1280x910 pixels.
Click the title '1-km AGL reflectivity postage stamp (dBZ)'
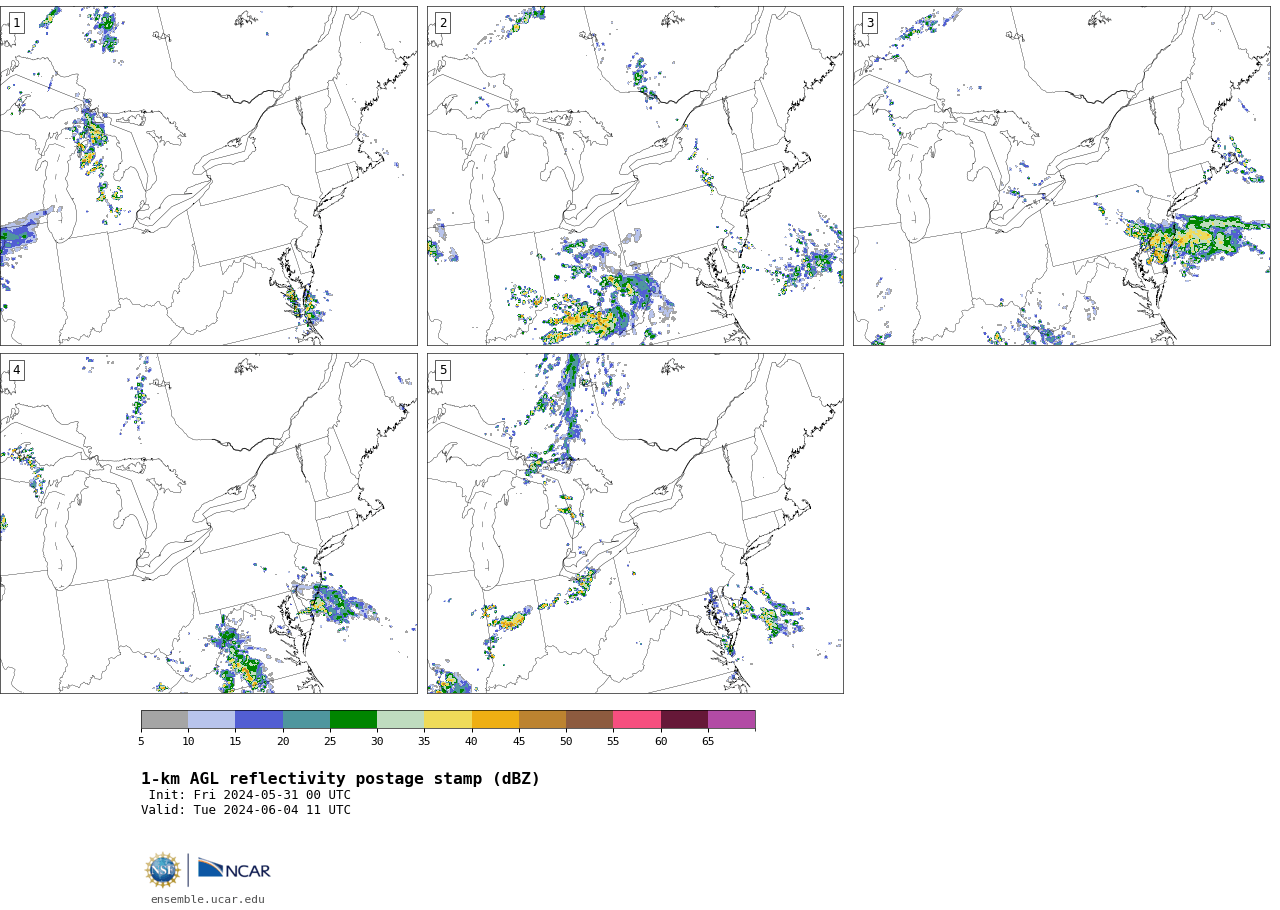340,779
